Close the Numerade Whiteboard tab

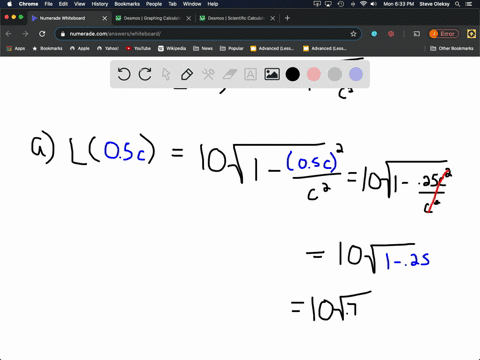(105, 18)
